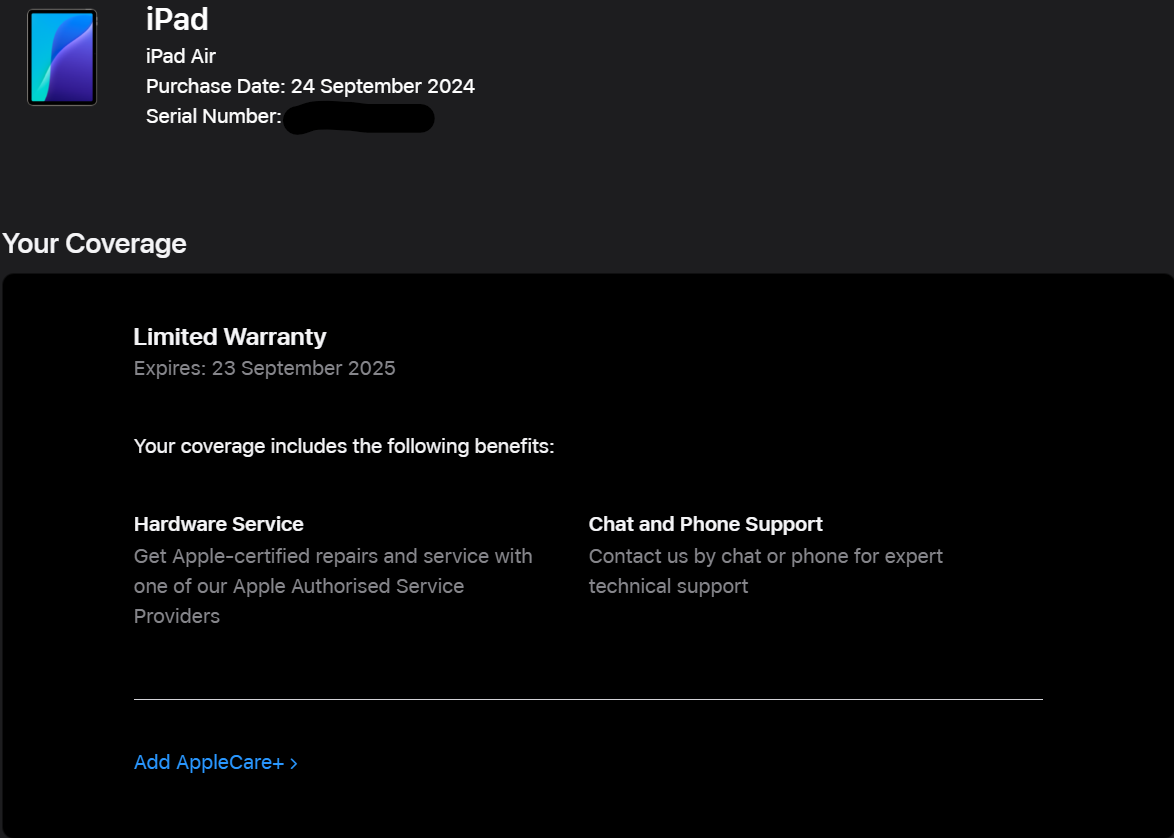Open the Add AppleCare+ link
The image size is (1174, 838).
[x=216, y=762]
